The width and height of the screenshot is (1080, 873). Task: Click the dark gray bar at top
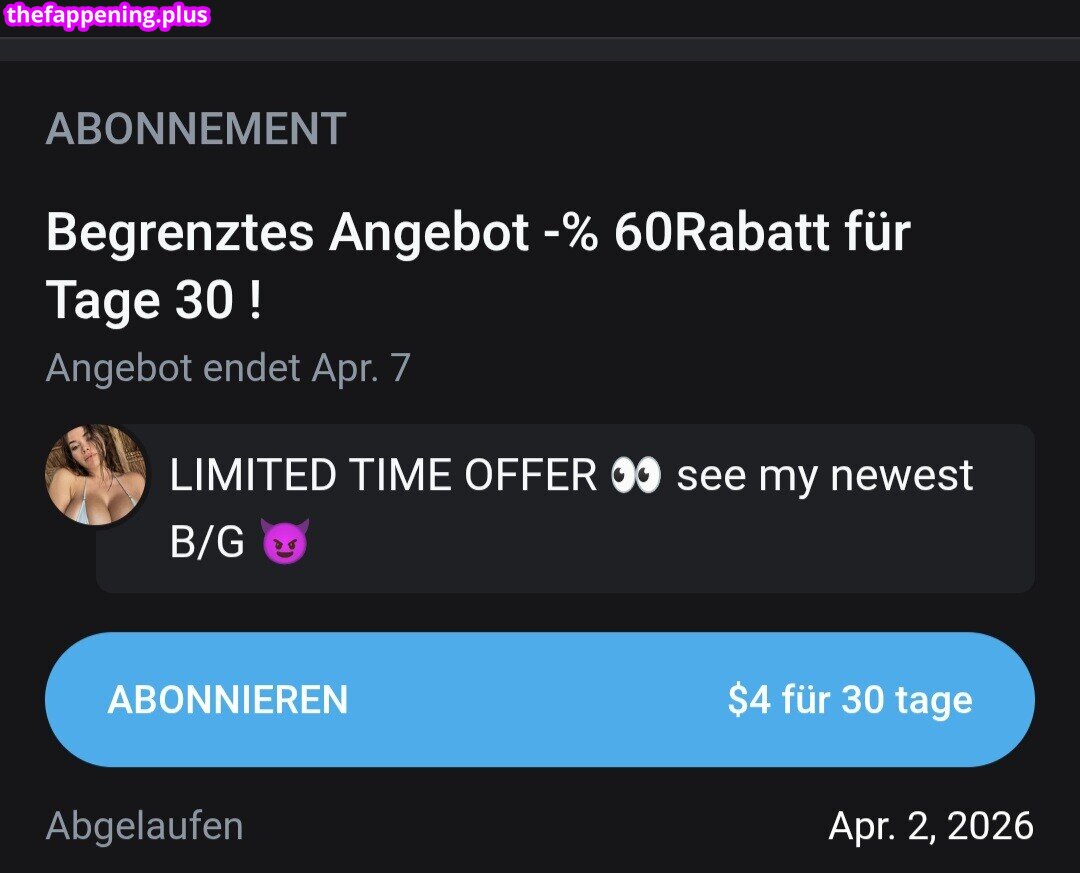point(540,49)
